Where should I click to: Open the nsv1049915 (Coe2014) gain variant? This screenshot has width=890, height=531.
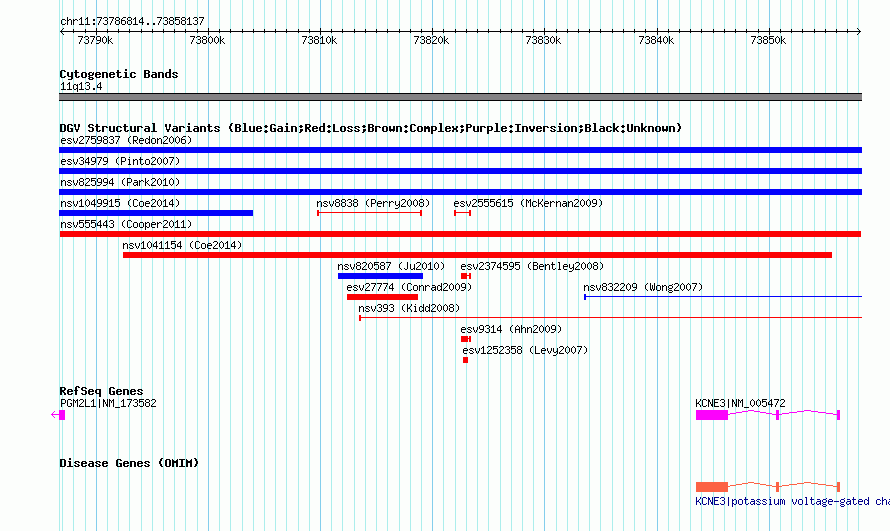pyautogui.click(x=156, y=213)
